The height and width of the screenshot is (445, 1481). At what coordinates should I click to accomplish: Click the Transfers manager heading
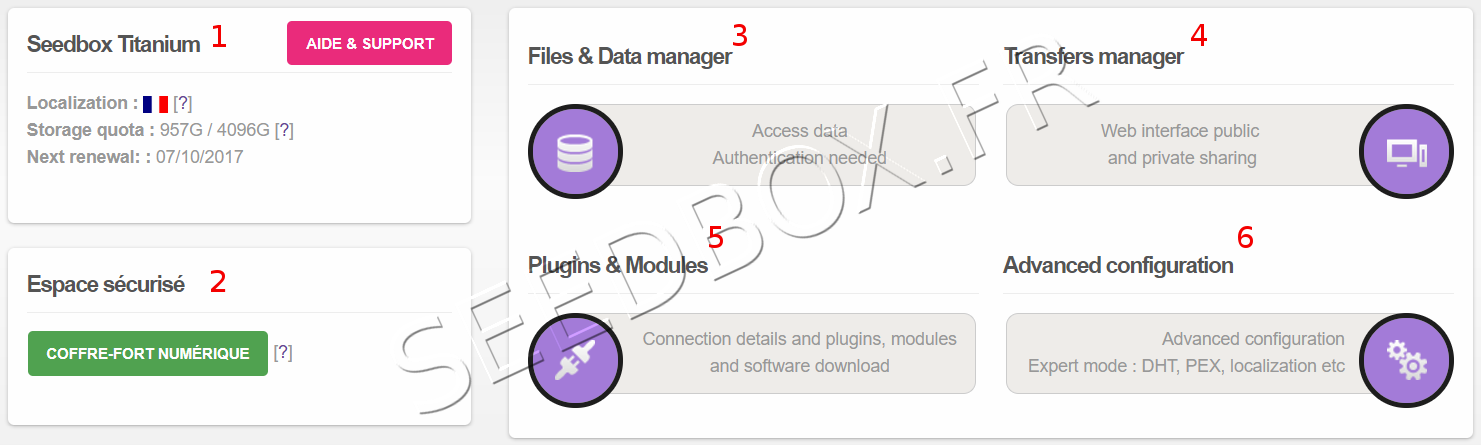tap(1093, 57)
